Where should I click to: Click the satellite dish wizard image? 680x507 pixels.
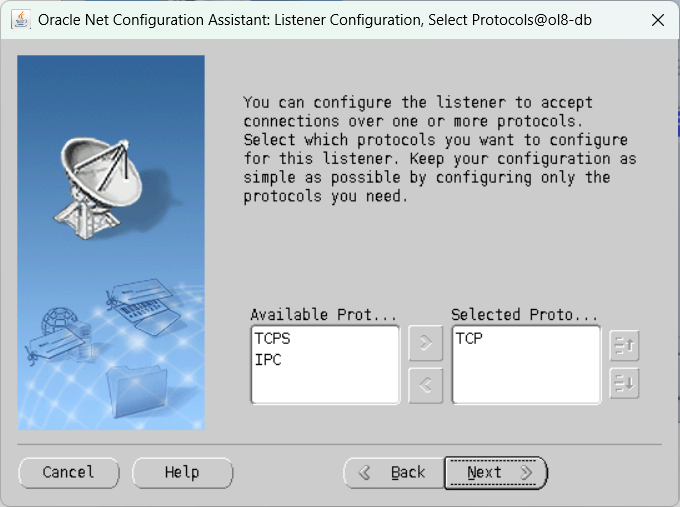pyautogui.click(x=111, y=242)
